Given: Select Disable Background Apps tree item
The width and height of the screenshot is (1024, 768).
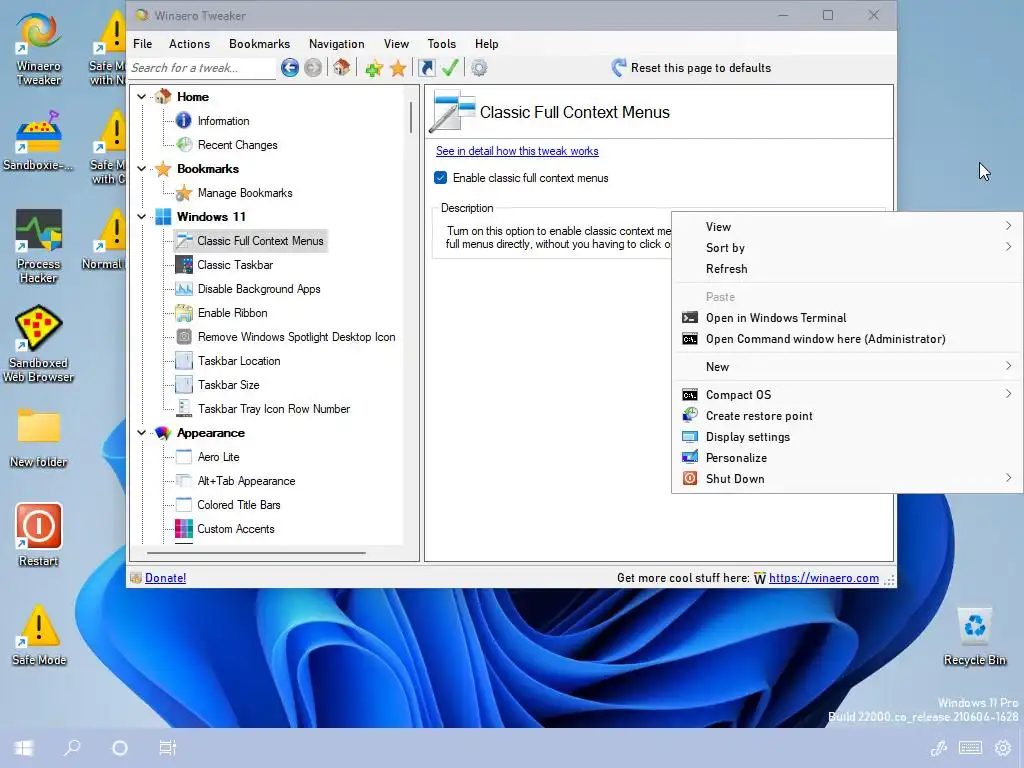Looking at the screenshot, I should [259, 289].
